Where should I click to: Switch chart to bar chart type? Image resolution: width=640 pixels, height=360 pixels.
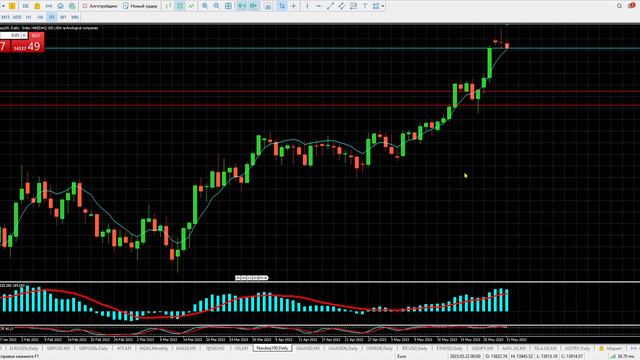pos(168,6)
